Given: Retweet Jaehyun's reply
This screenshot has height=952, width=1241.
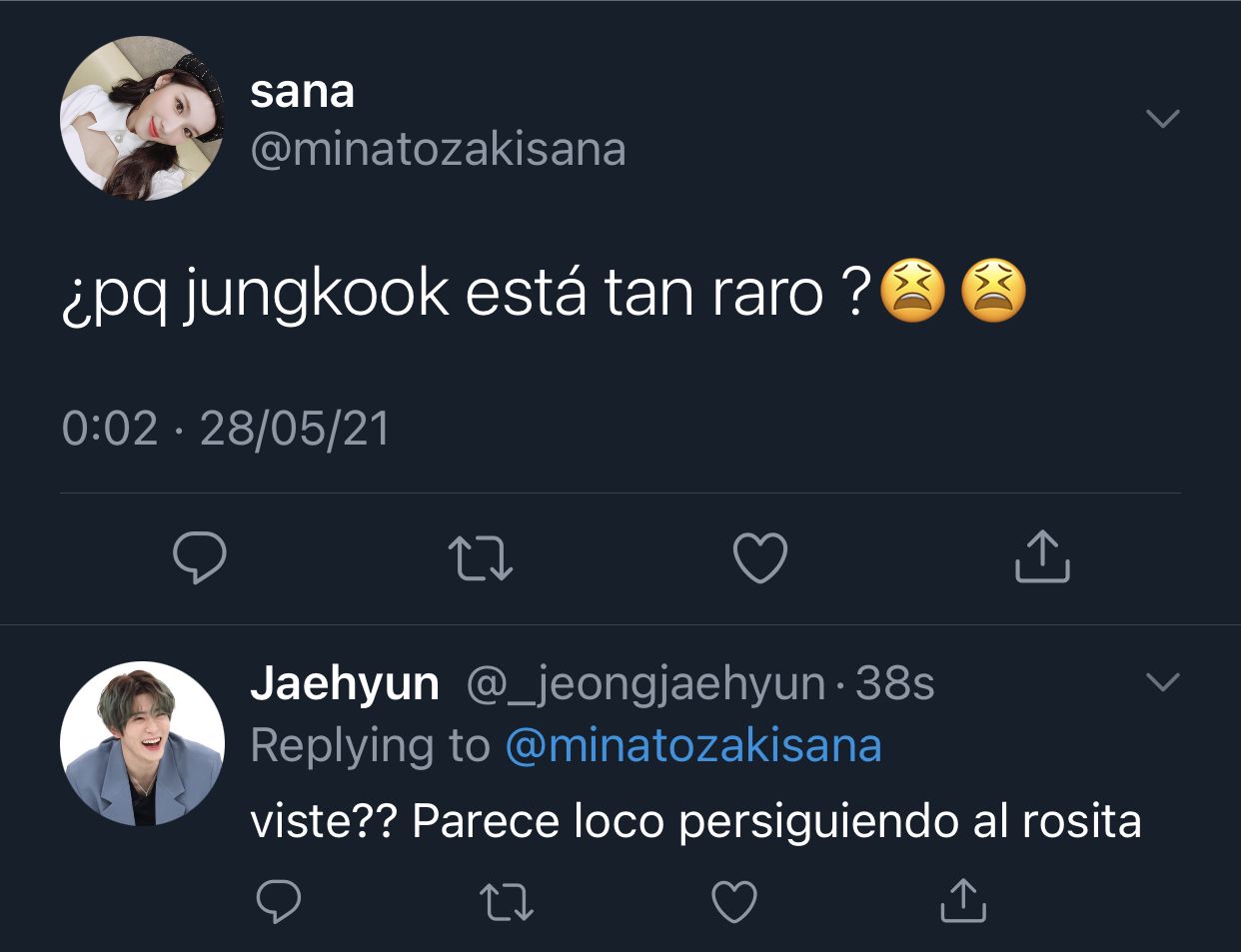Looking at the screenshot, I should (507, 902).
